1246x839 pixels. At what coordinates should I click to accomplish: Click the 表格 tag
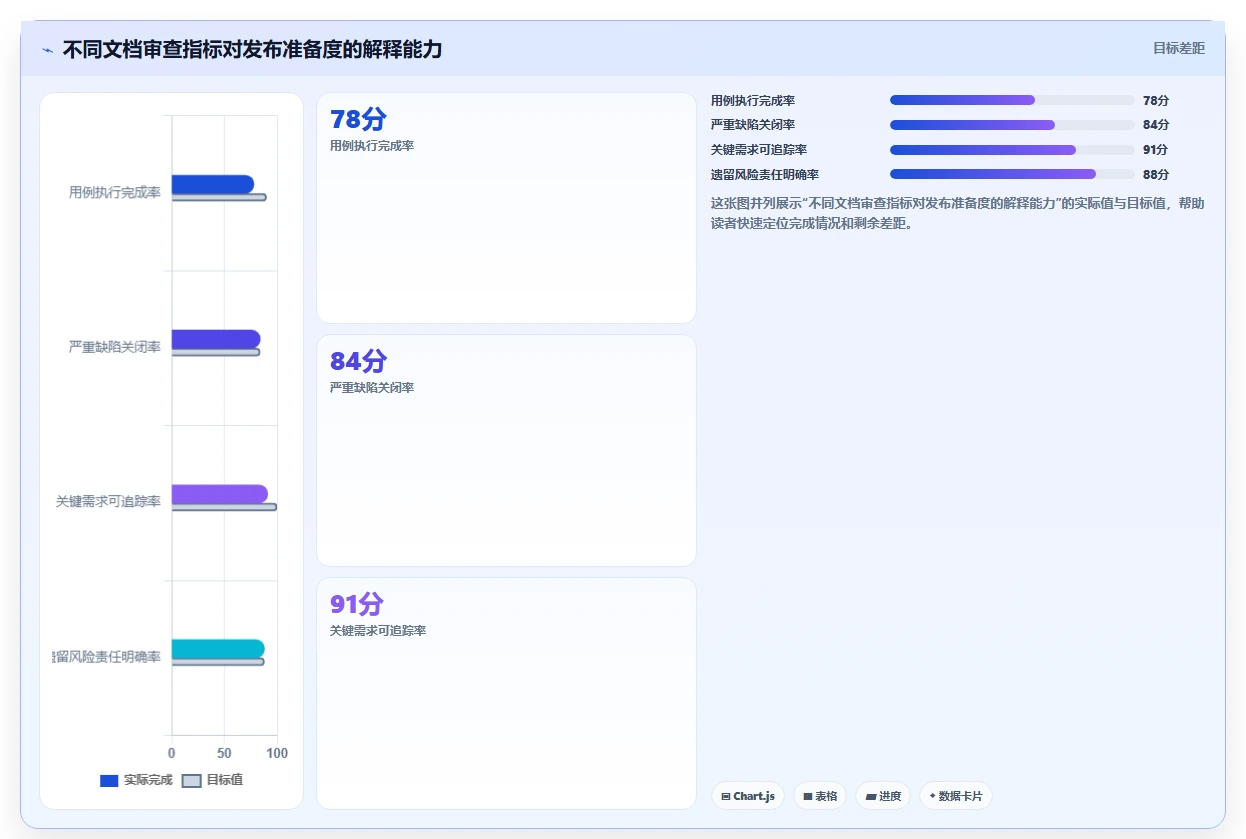[x=820, y=796]
